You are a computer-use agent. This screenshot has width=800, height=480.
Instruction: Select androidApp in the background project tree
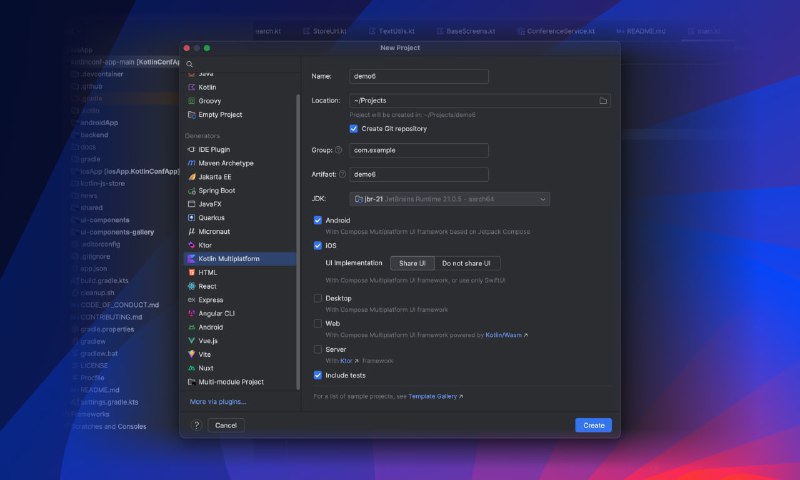coord(99,123)
